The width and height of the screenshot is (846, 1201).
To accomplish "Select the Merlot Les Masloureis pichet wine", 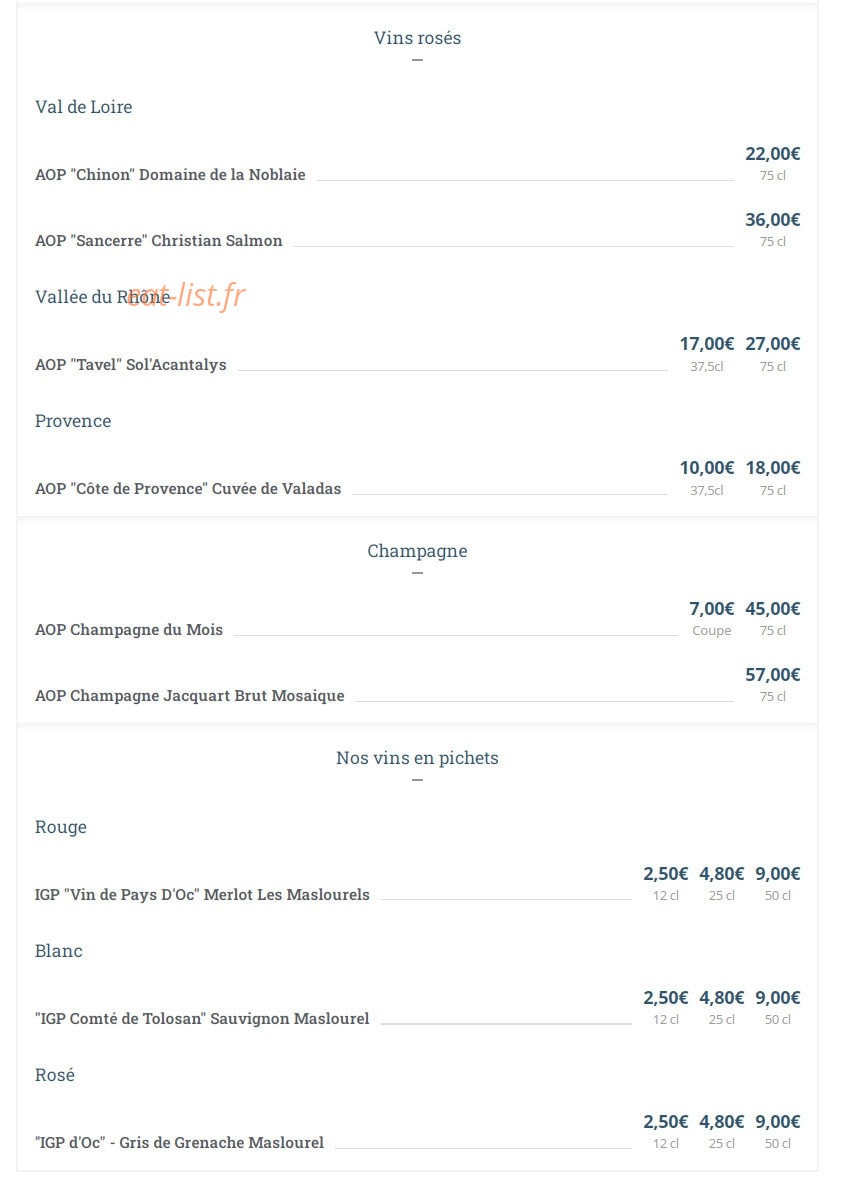I will [202, 895].
